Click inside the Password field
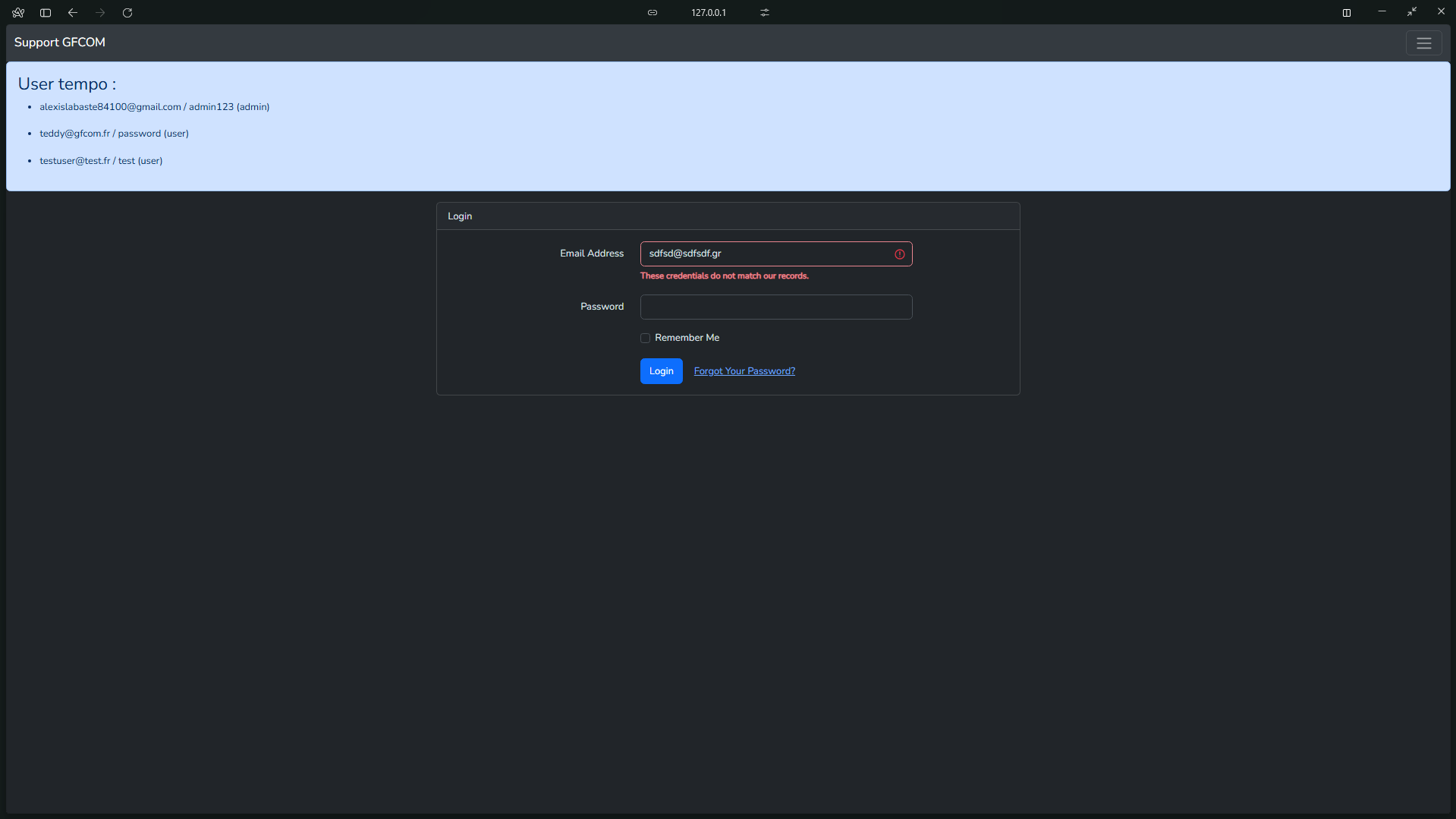The image size is (1456, 819). tap(775, 307)
